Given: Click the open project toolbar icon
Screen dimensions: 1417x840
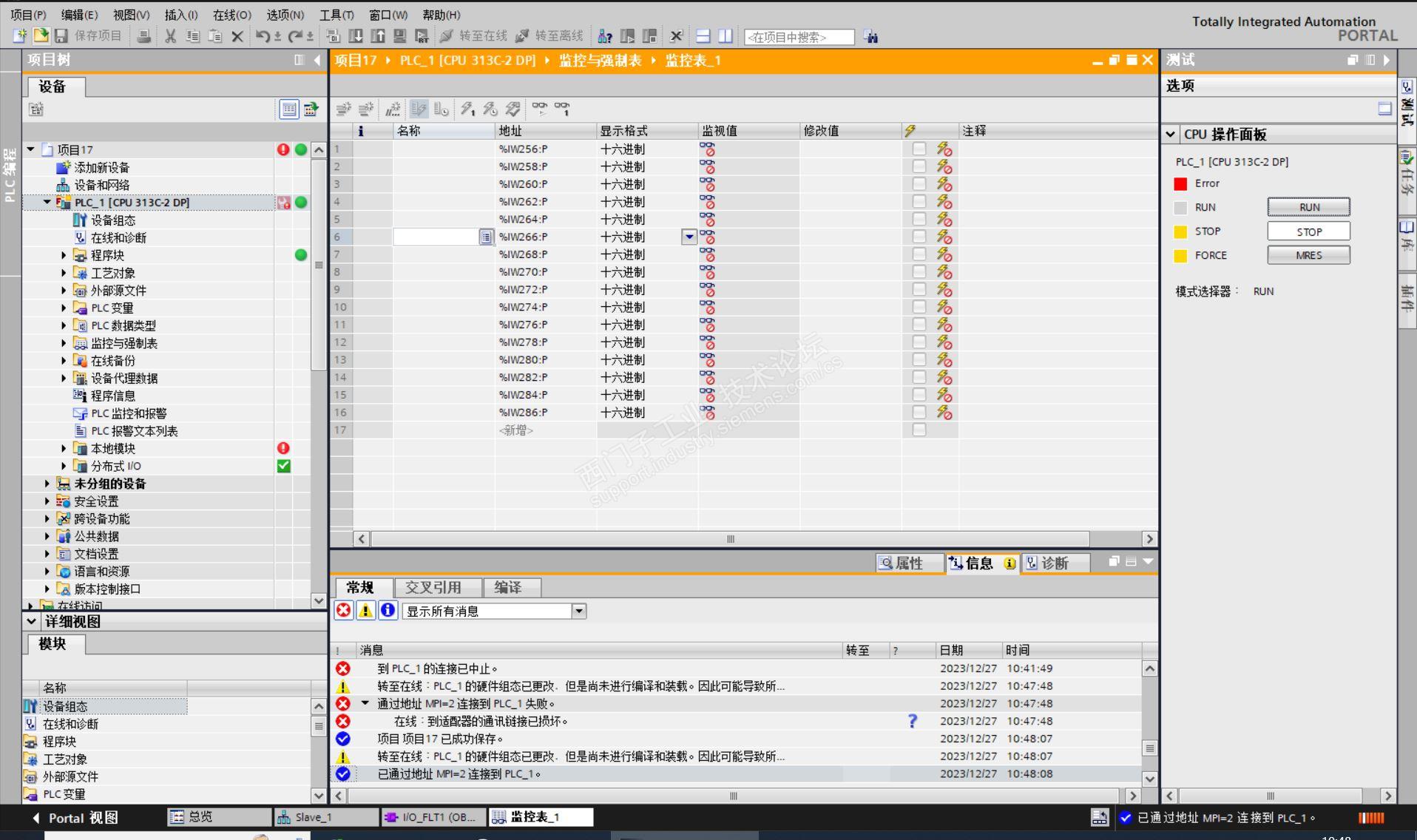Looking at the screenshot, I should [x=41, y=35].
